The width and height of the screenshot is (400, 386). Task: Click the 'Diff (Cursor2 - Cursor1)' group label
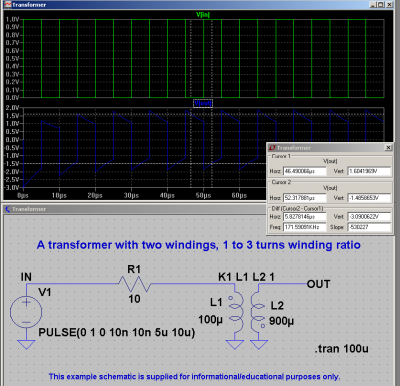coord(297,208)
